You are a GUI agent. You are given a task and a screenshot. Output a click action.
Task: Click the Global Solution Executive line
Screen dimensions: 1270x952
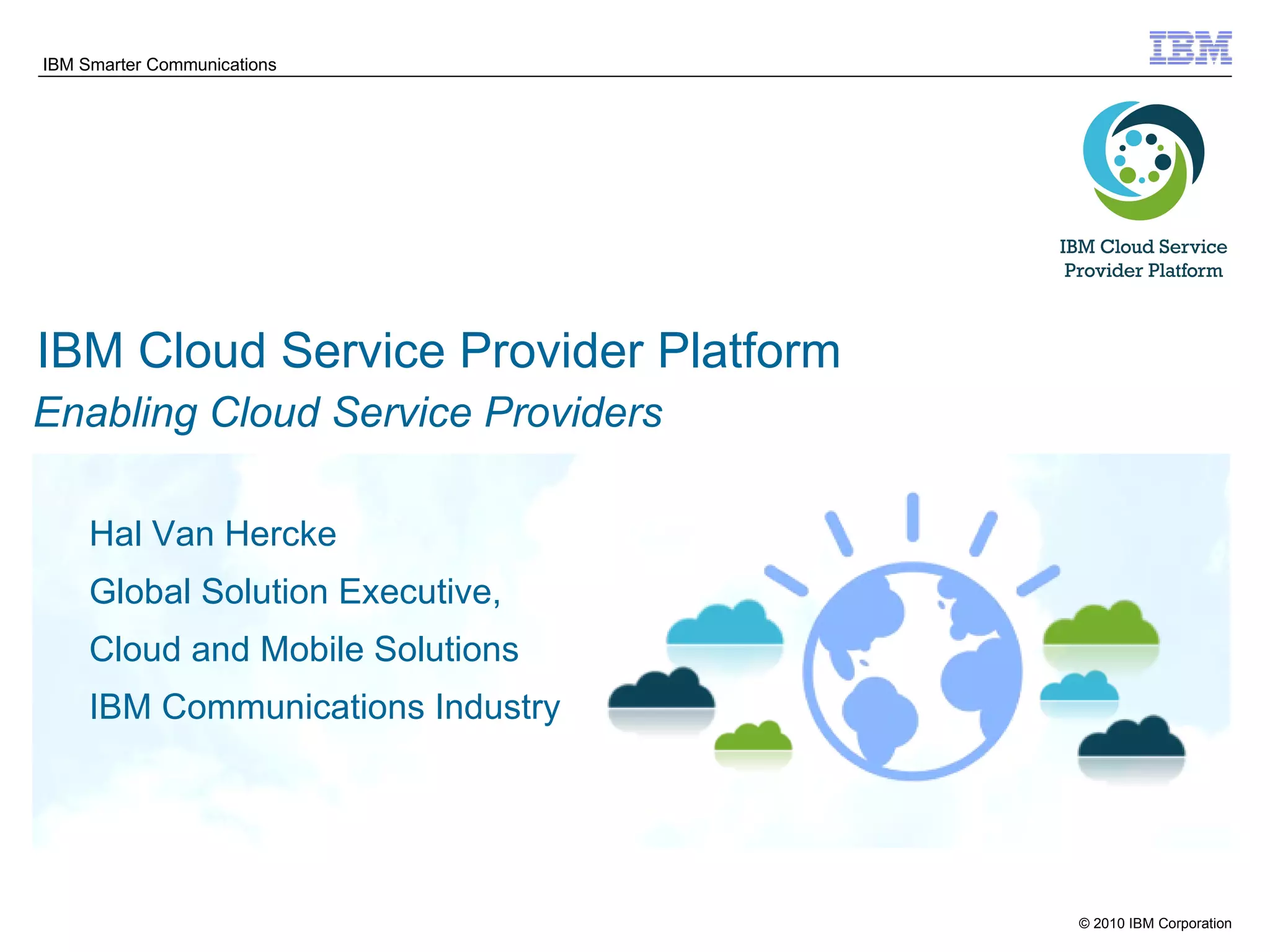[x=295, y=592]
